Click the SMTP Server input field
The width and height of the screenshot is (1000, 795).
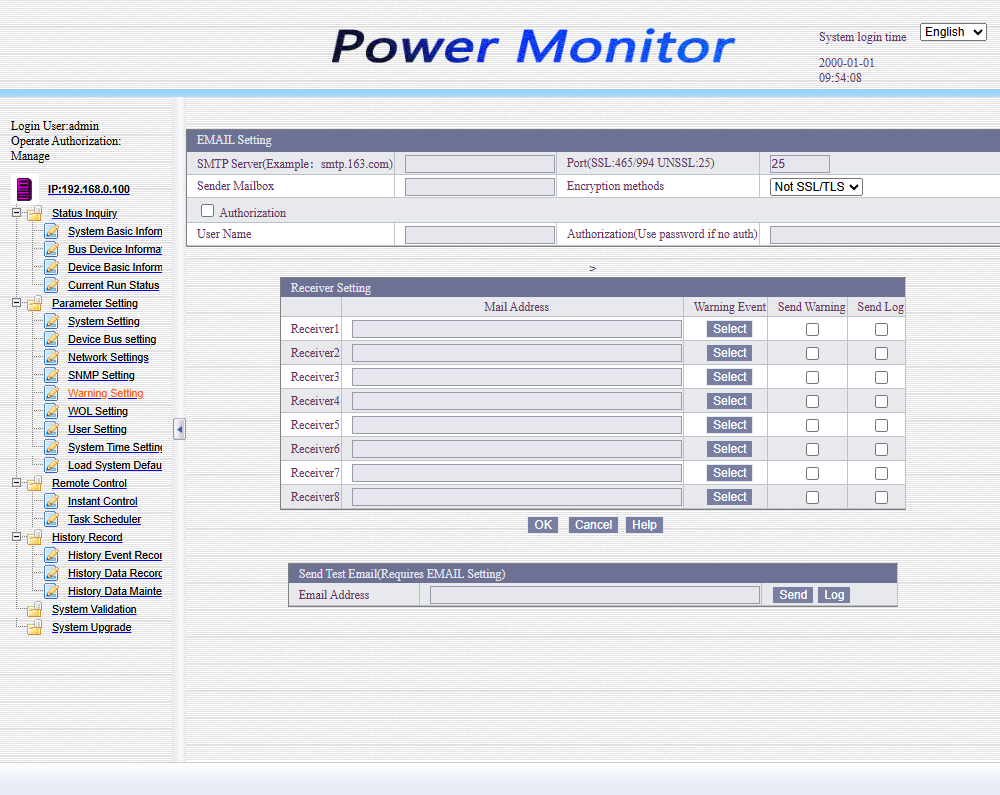pyautogui.click(x=479, y=164)
